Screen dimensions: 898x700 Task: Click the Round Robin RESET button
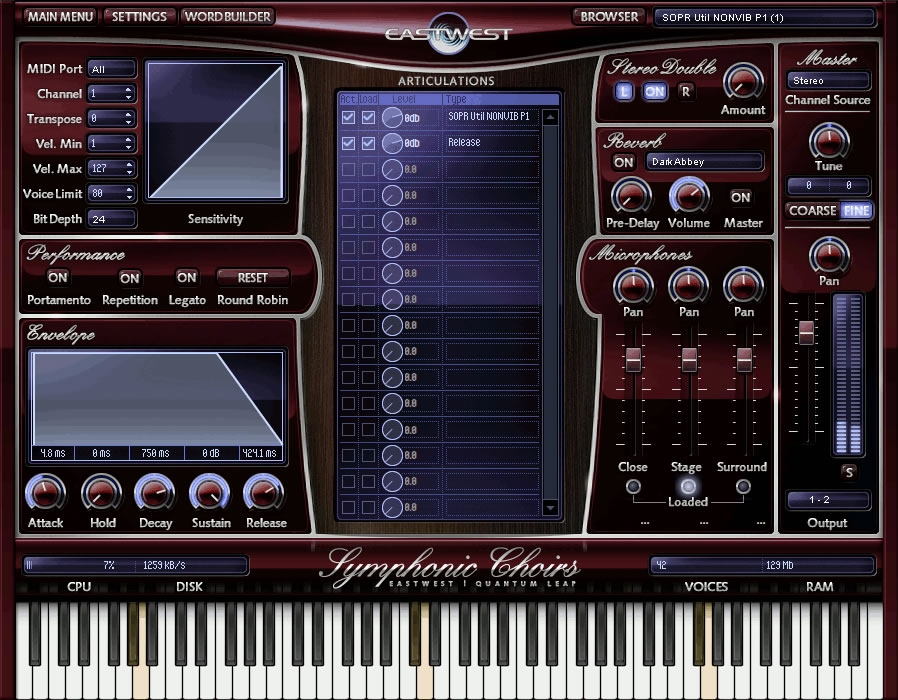[253, 278]
